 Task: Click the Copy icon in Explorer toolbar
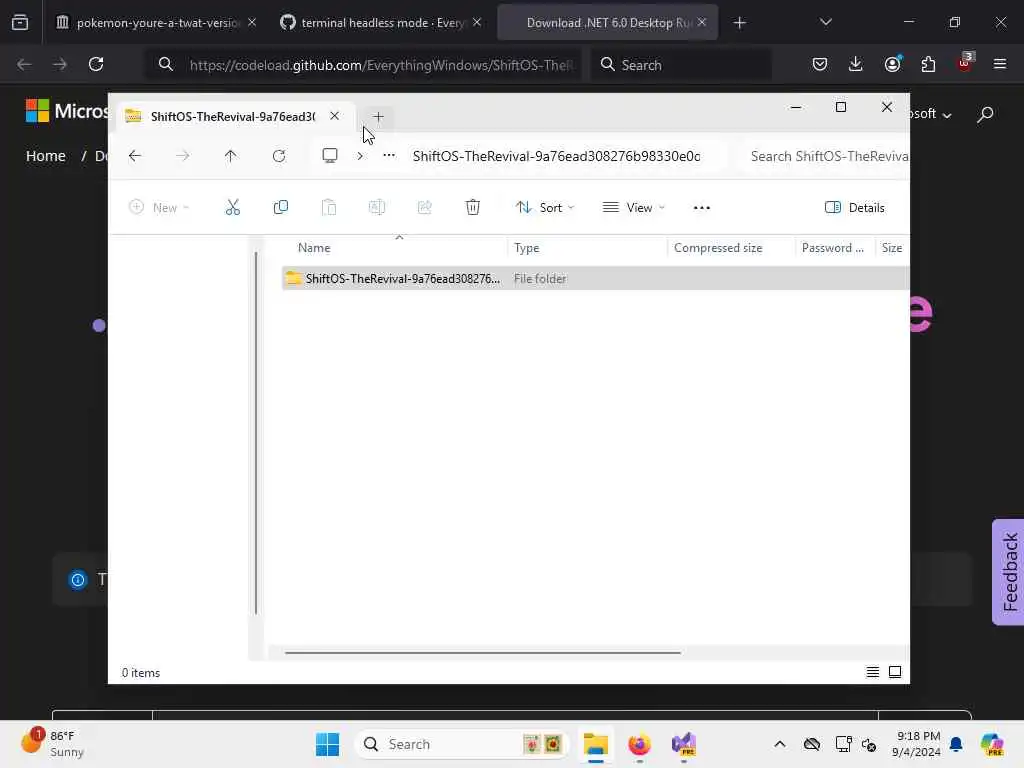281,208
